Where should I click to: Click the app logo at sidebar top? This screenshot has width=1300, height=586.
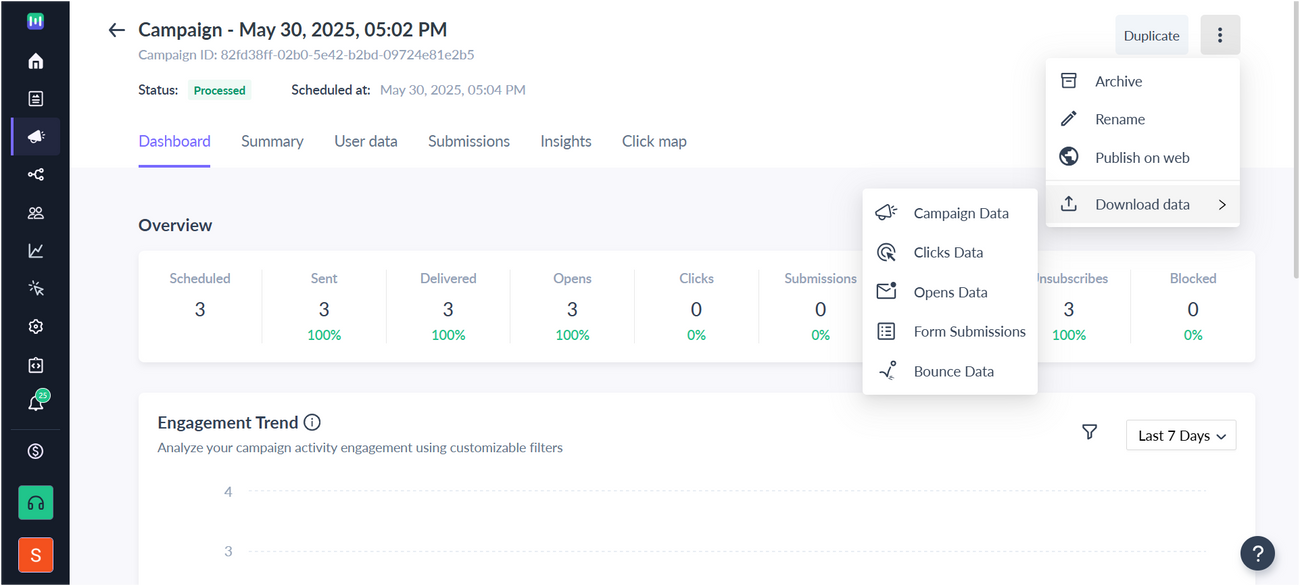click(36, 20)
